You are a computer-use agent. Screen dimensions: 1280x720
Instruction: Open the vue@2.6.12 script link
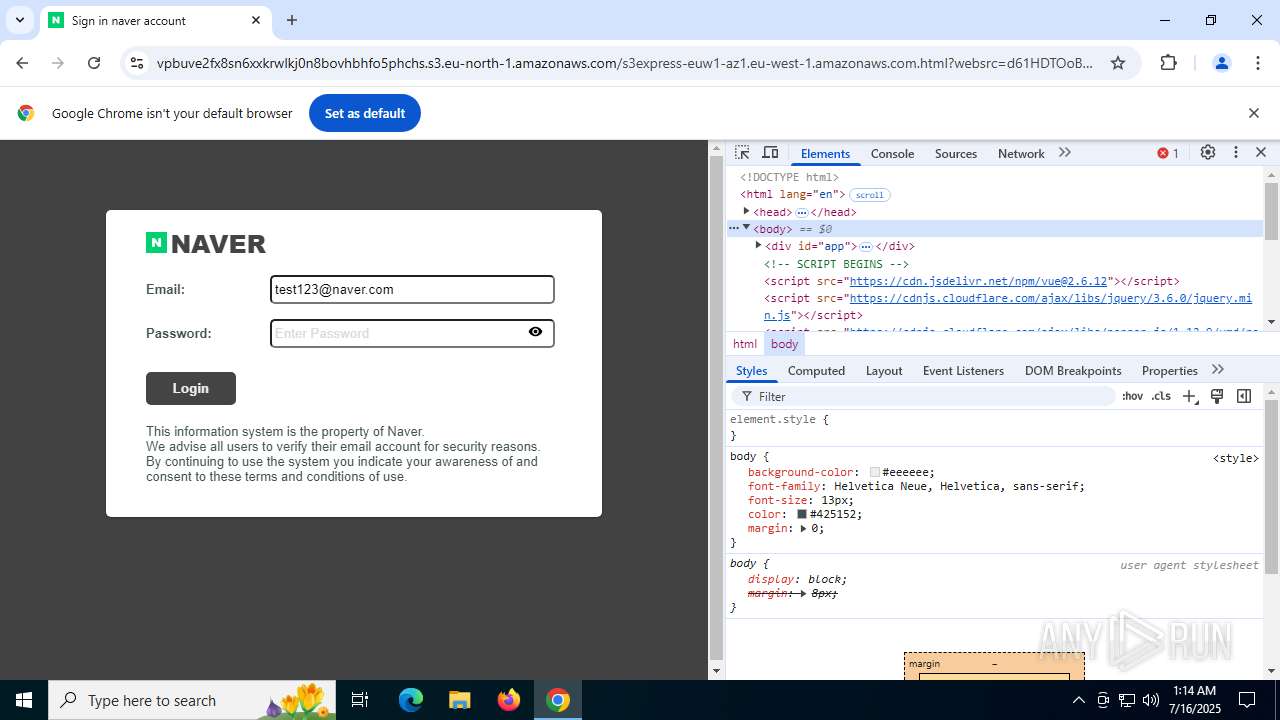click(979, 281)
